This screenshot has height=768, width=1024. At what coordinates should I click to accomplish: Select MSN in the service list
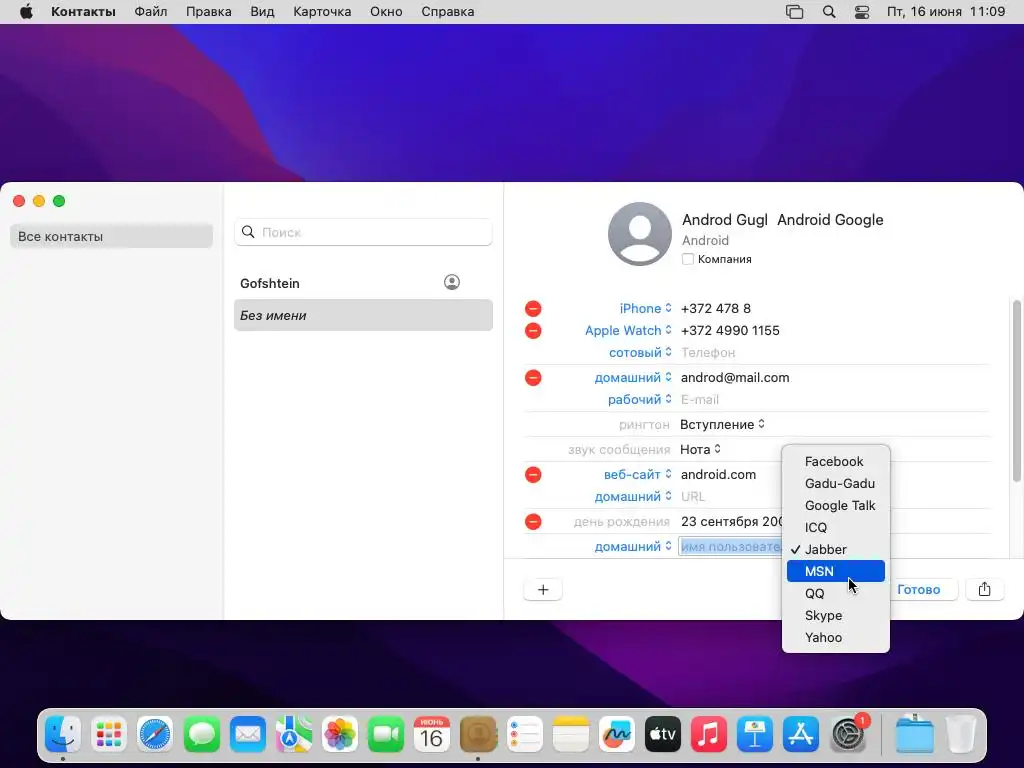(836, 571)
